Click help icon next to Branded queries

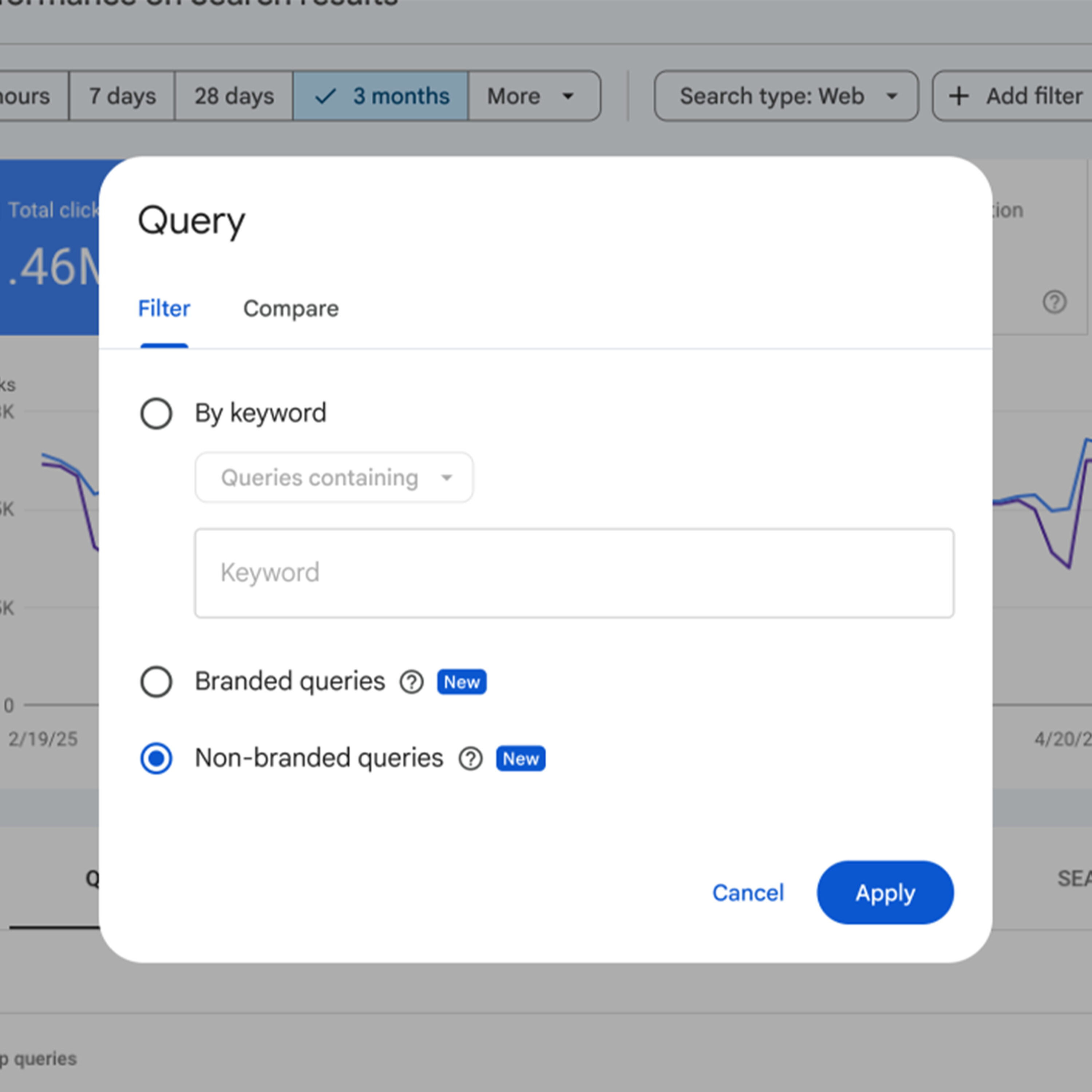[411, 682]
